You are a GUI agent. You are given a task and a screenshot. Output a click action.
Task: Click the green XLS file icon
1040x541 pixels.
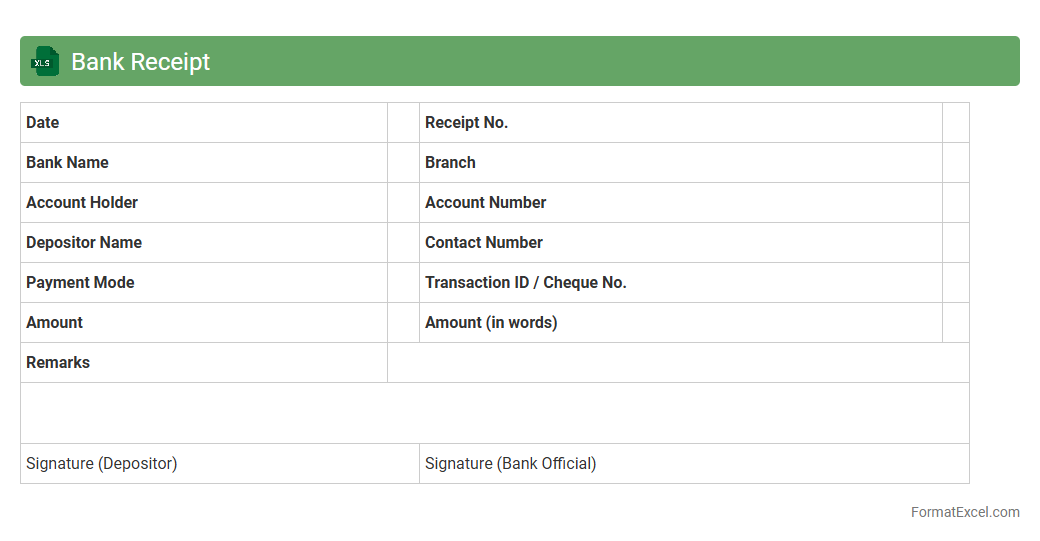(45, 61)
